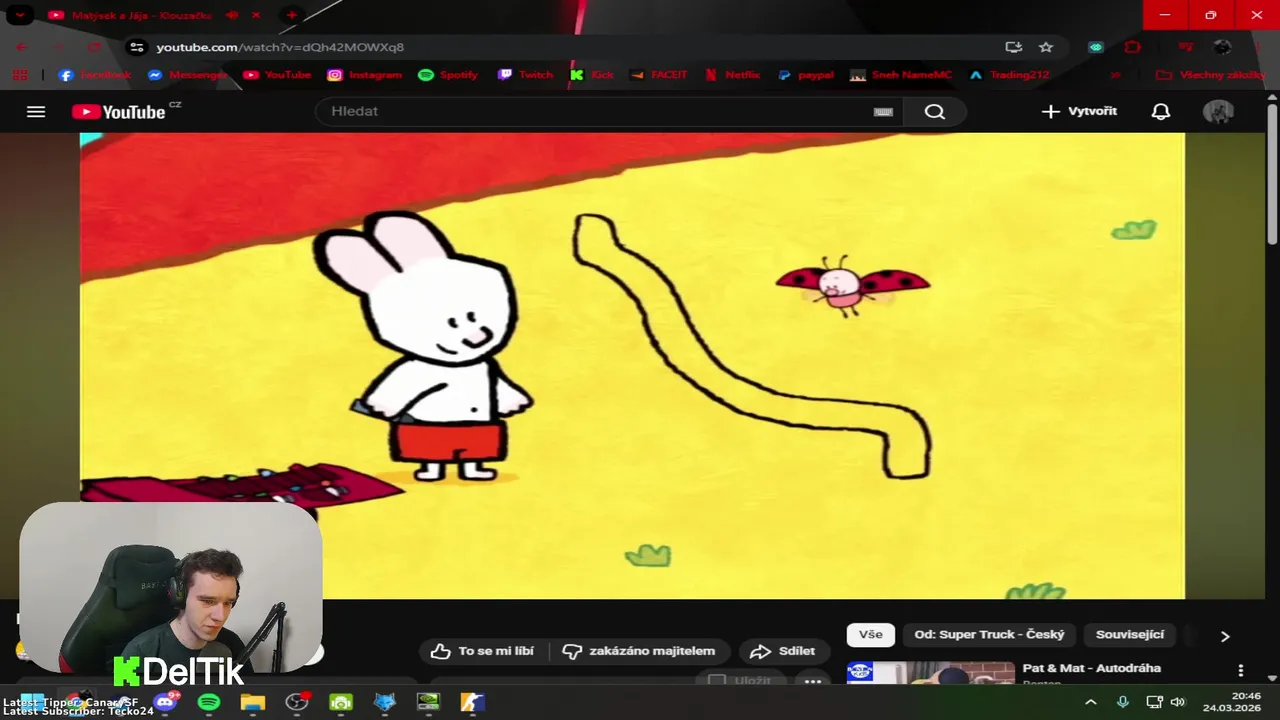Open Discord from the taskbar
Screen dimensions: 1280x720
point(165,702)
